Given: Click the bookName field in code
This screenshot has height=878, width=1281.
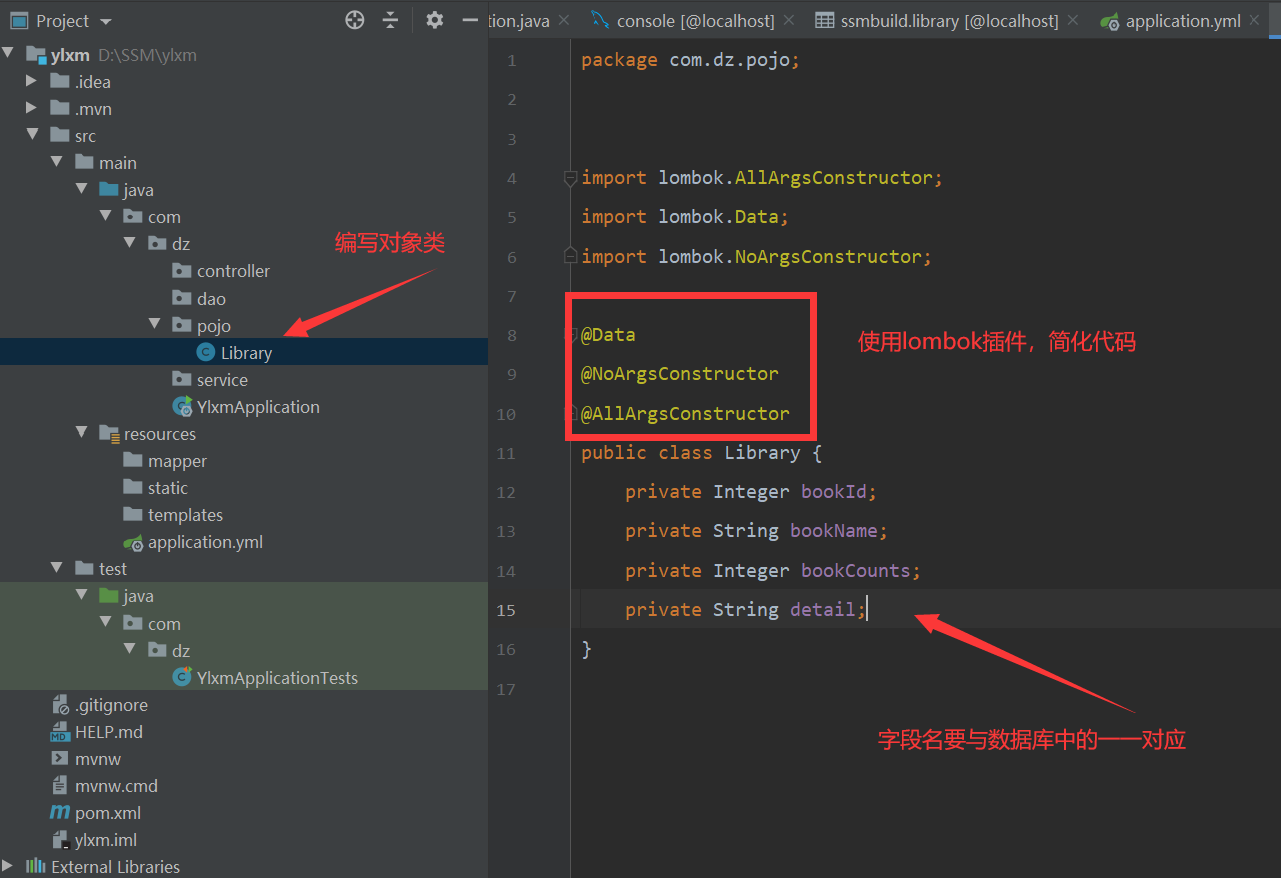Looking at the screenshot, I should coord(834,531).
